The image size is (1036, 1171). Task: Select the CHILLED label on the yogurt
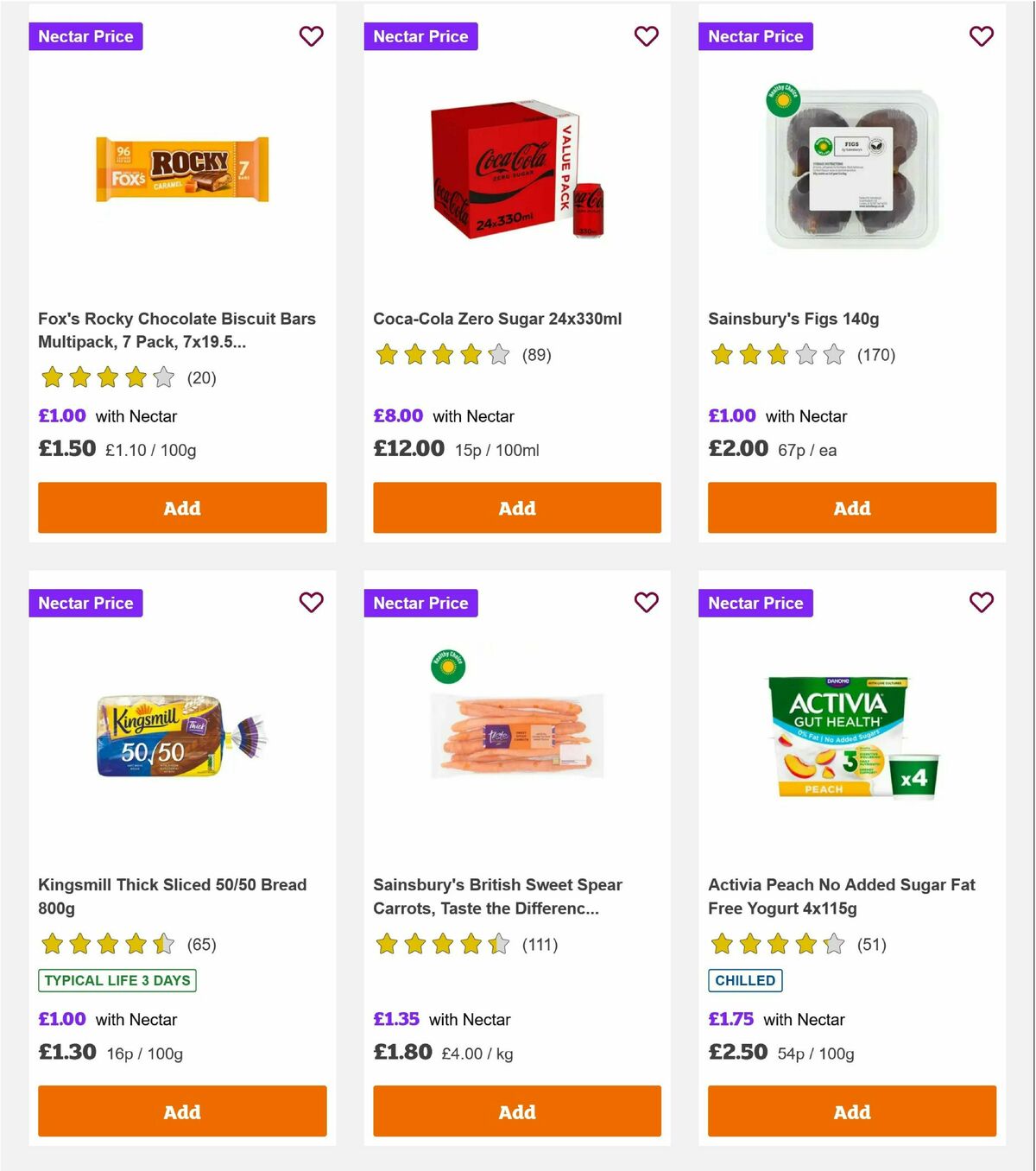[745, 980]
